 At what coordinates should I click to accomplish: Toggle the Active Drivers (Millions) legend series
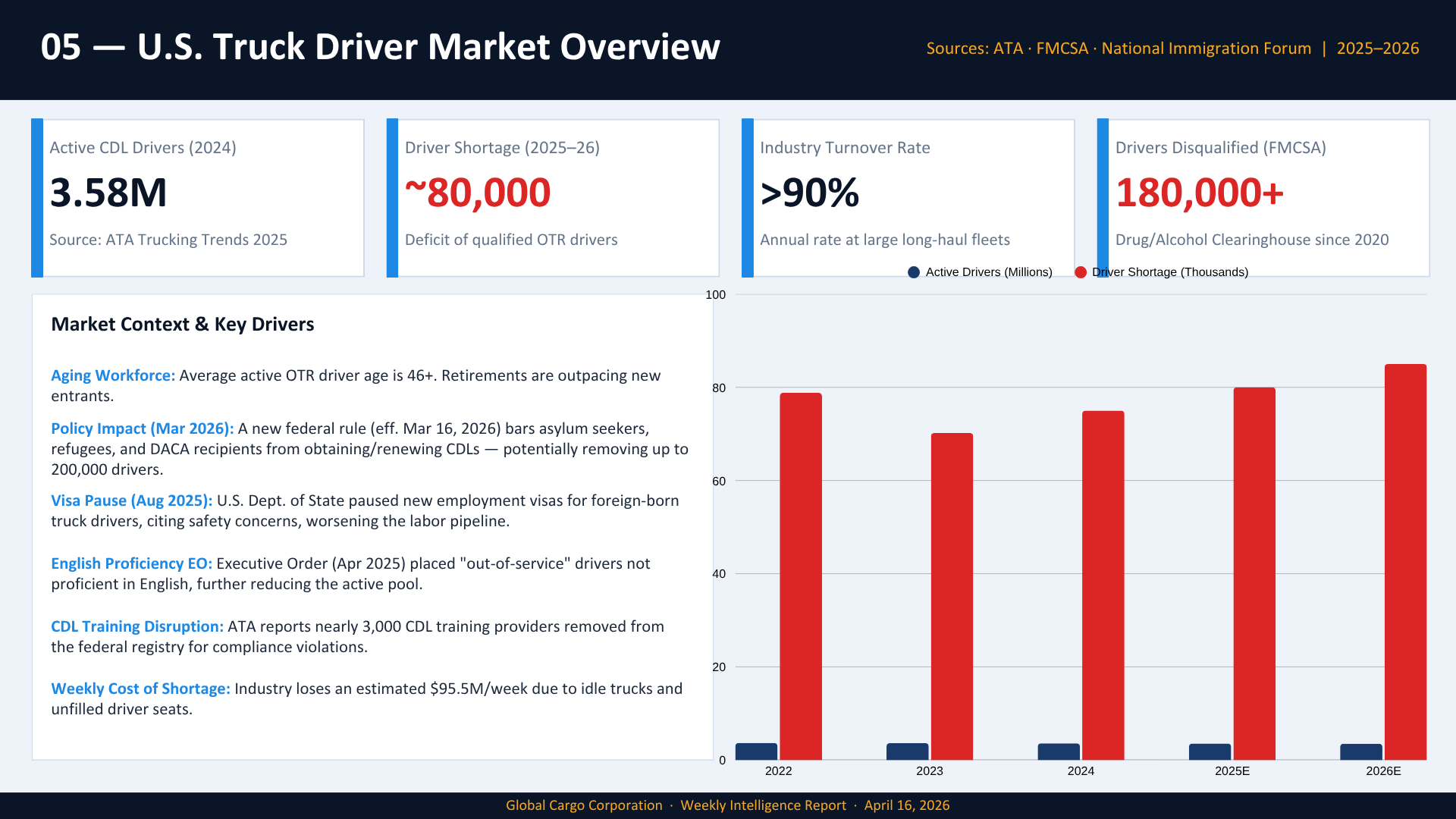[988, 272]
